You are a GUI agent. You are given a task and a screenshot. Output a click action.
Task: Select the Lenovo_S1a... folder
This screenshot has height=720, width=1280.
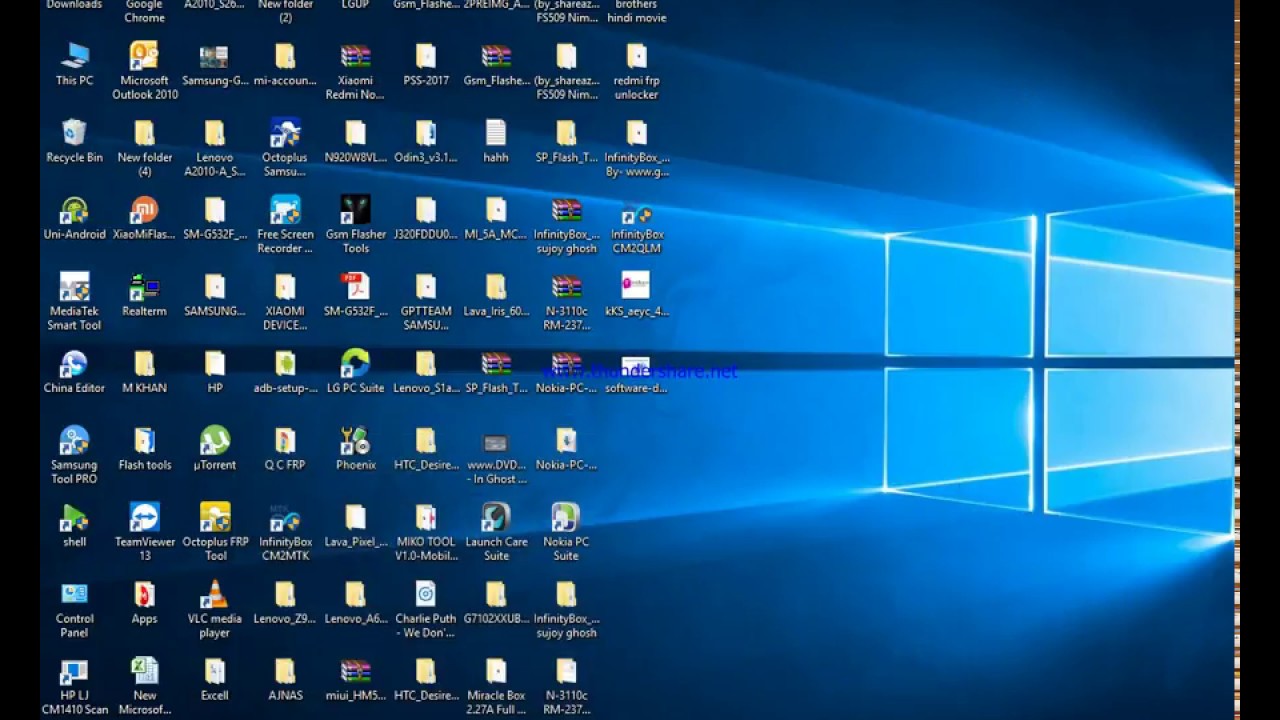point(426,372)
